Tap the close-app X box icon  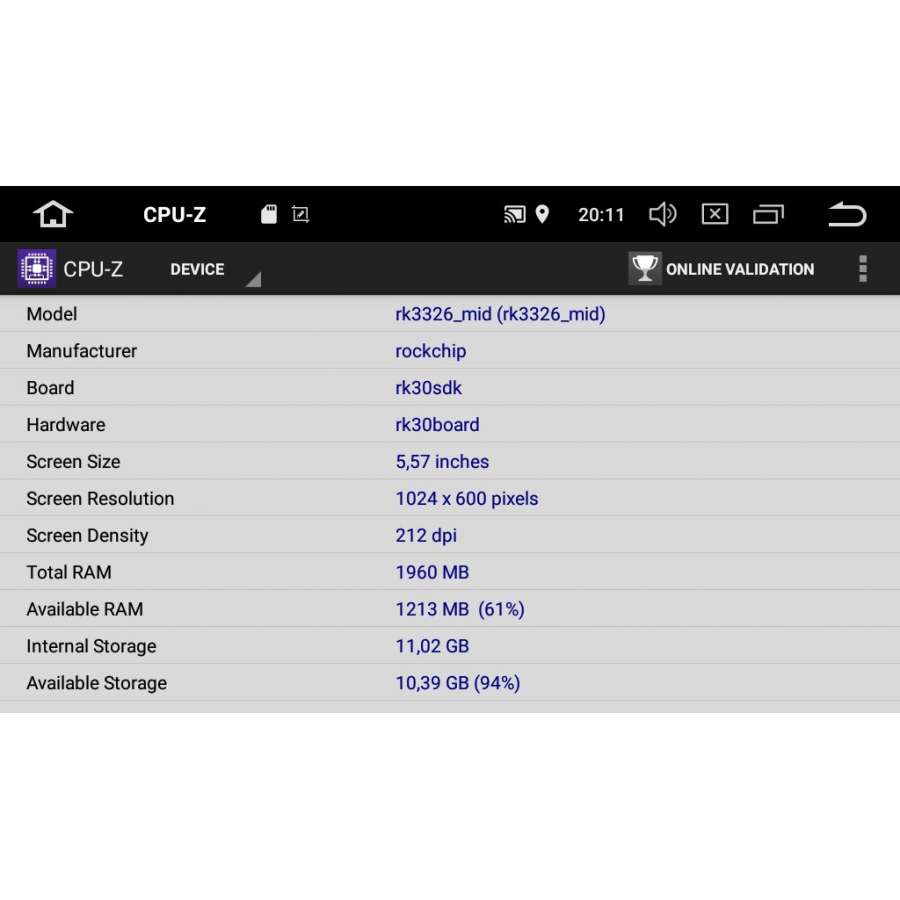[715, 214]
